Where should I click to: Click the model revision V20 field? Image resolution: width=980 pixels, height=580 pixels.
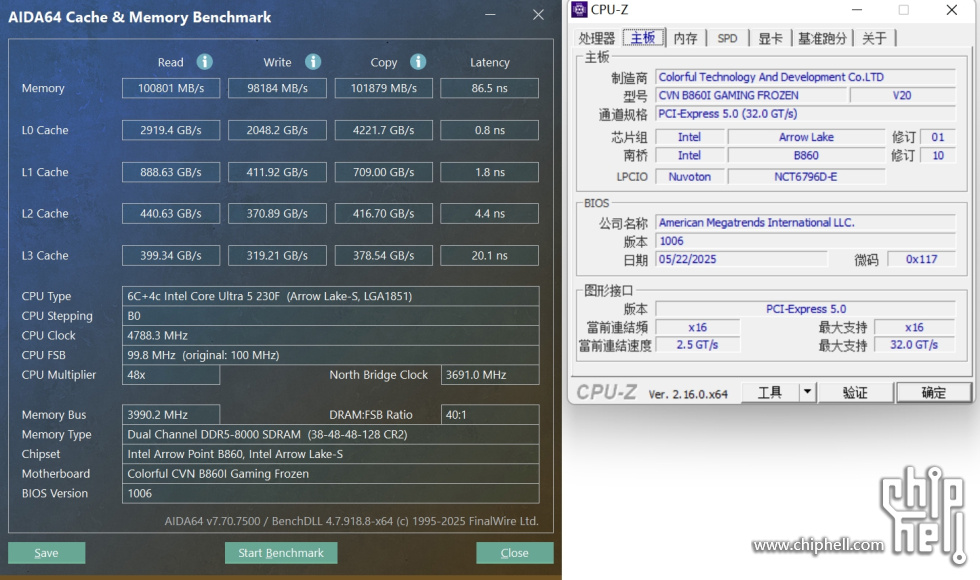tap(902, 95)
